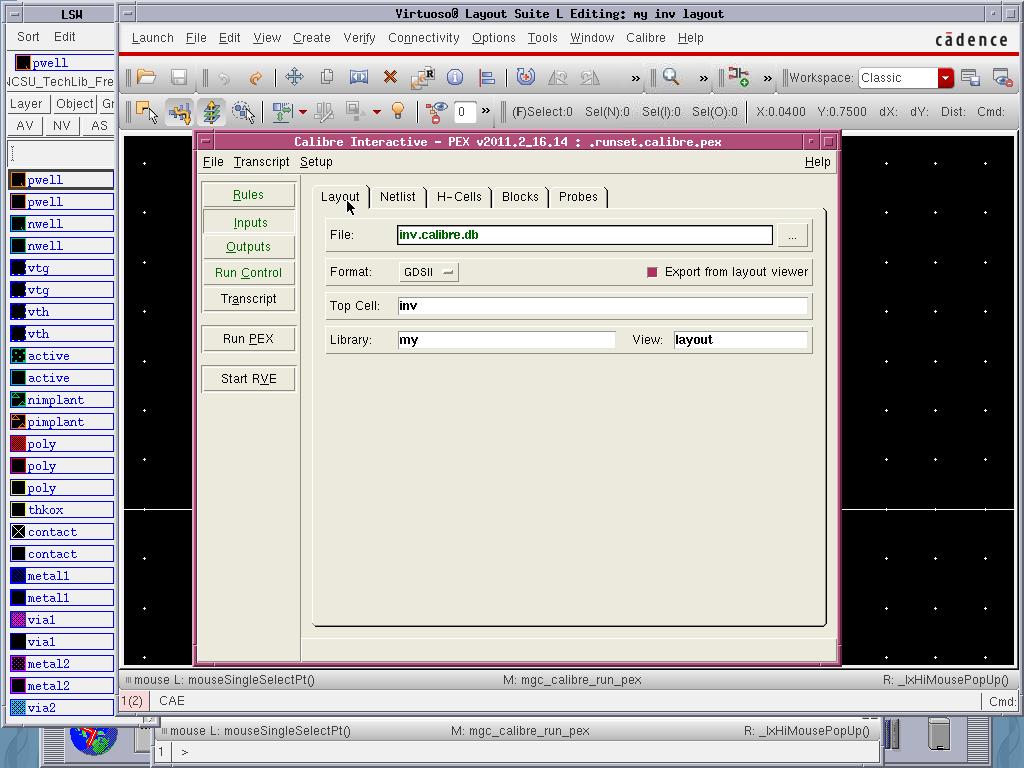This screenshot has height=768, width=1024.
Task: Click the Start RVE button
Action: coord(248,379)
